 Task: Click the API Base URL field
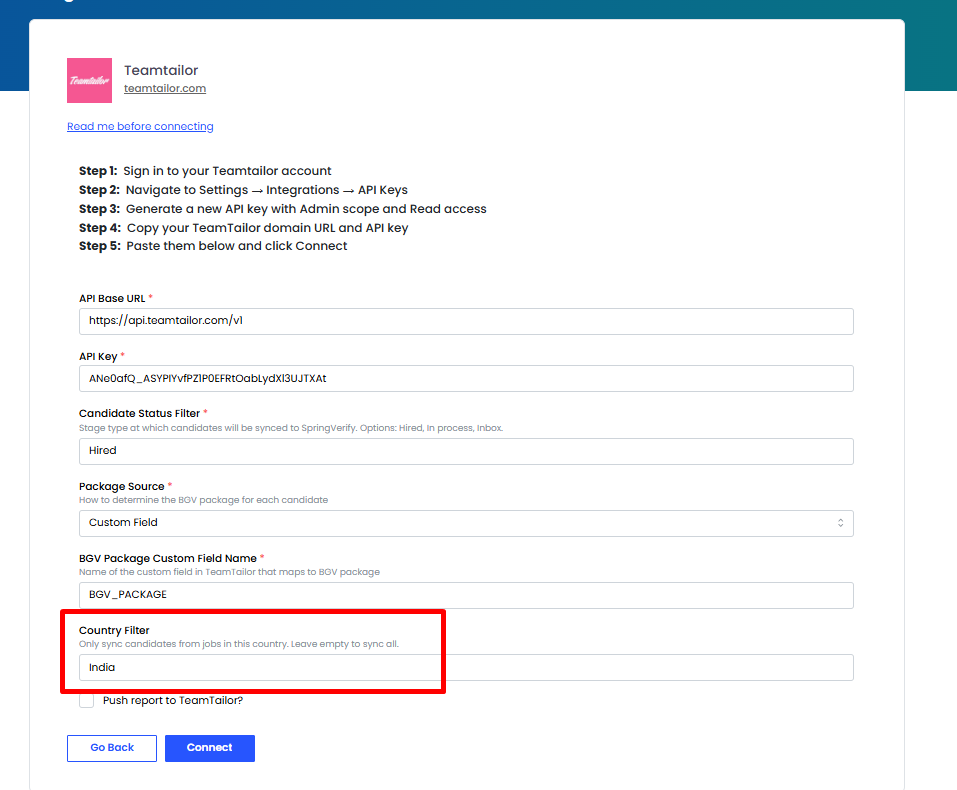click(466, 321)
